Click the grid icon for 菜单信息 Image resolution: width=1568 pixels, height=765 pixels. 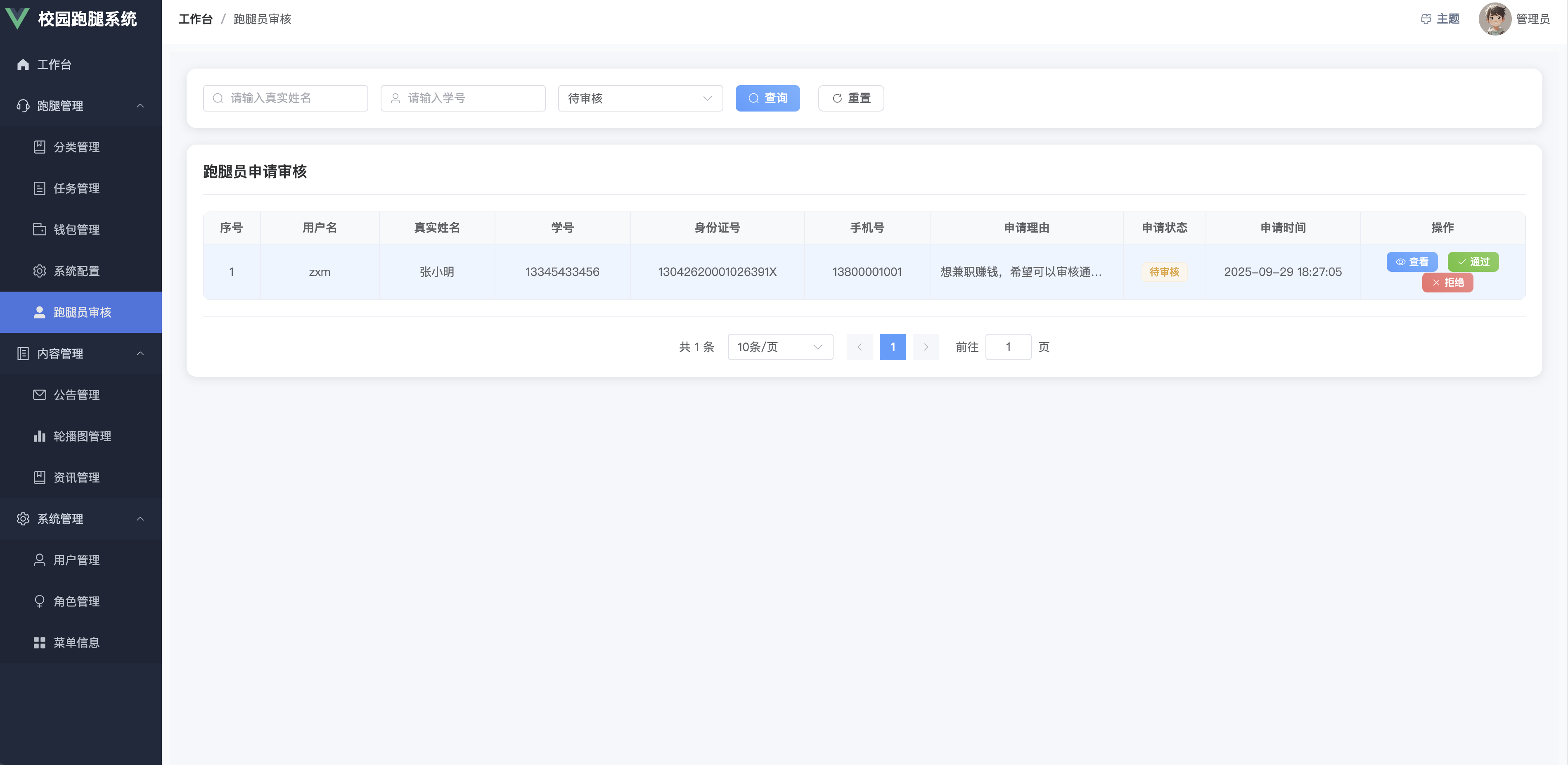click(40, 643)
